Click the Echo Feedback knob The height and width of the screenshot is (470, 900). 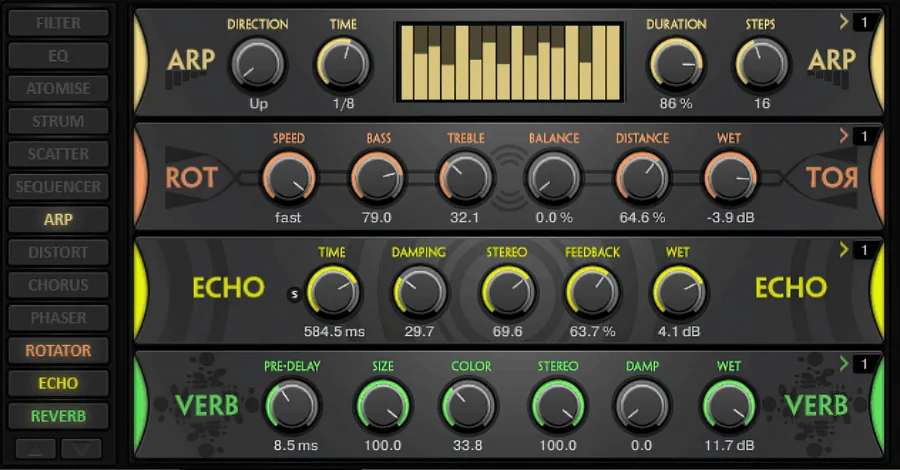[592, 292]
